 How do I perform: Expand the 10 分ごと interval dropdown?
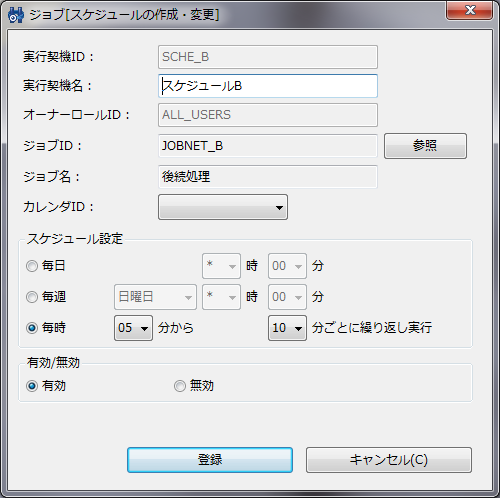287,328
